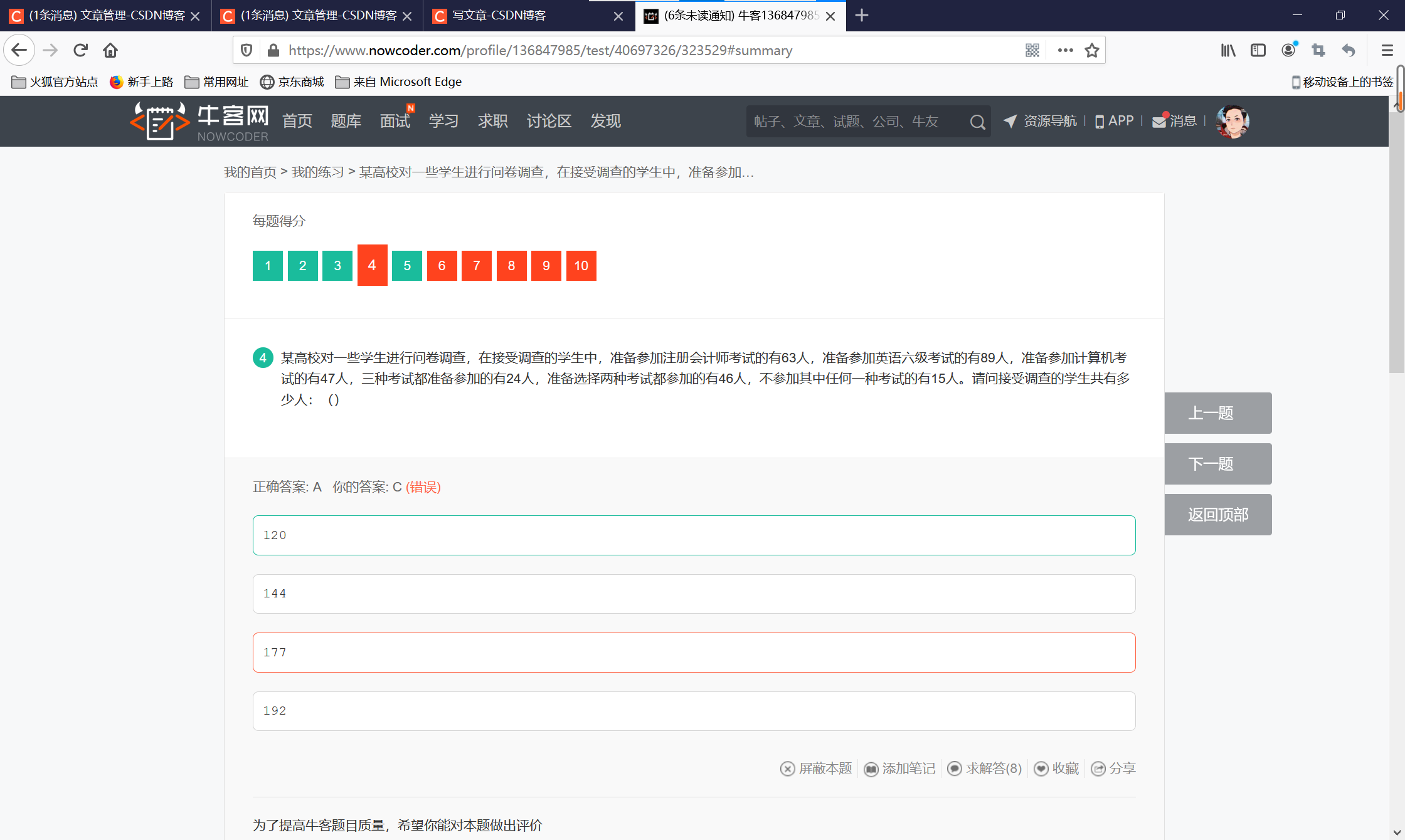This screenshot has height=840, width=1405.
Task: Jump to question 6 score box
Action: click(x=442, y=266)
